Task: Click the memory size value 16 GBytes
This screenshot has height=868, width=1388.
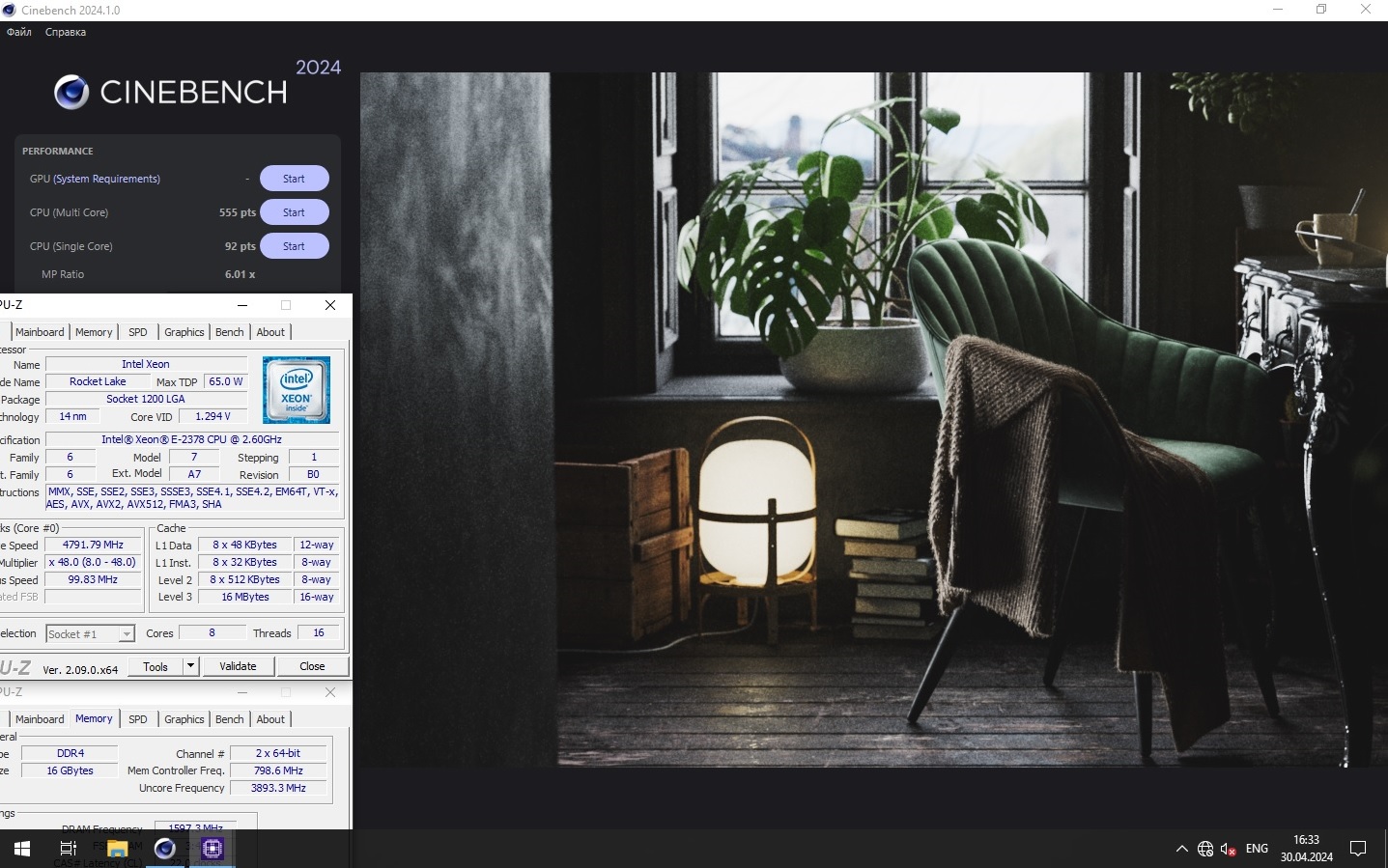Action: click(x=70, y=770)
